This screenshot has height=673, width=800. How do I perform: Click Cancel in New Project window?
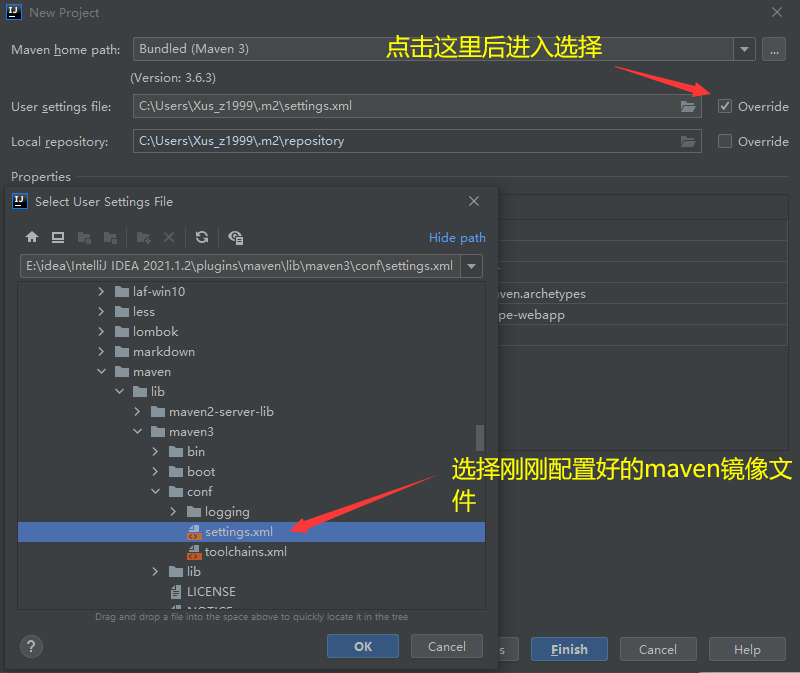click(x=658, y=650)
